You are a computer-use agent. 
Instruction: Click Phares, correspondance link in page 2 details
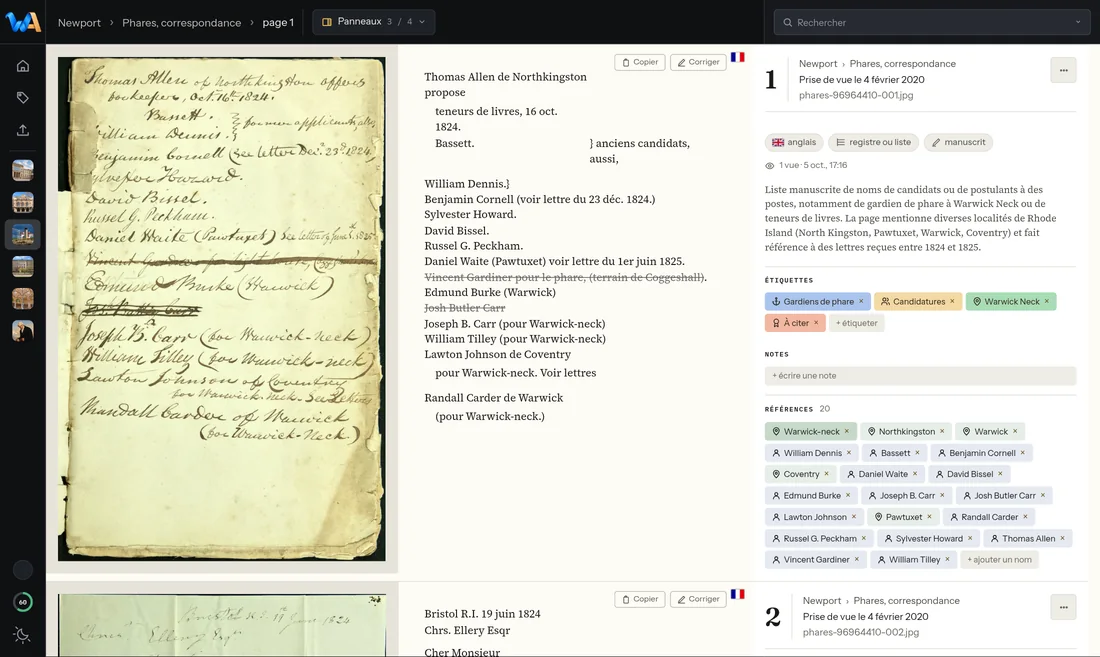point(906,601)
